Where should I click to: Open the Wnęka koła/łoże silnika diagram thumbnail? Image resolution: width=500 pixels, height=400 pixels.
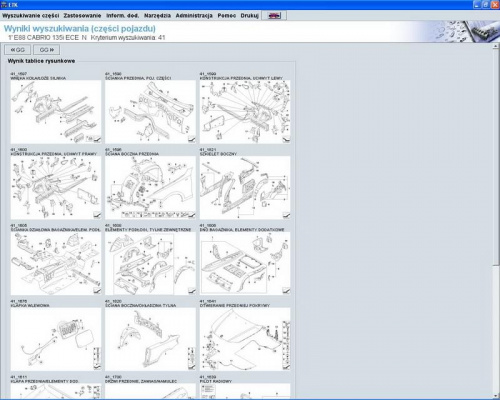point(56,112)
